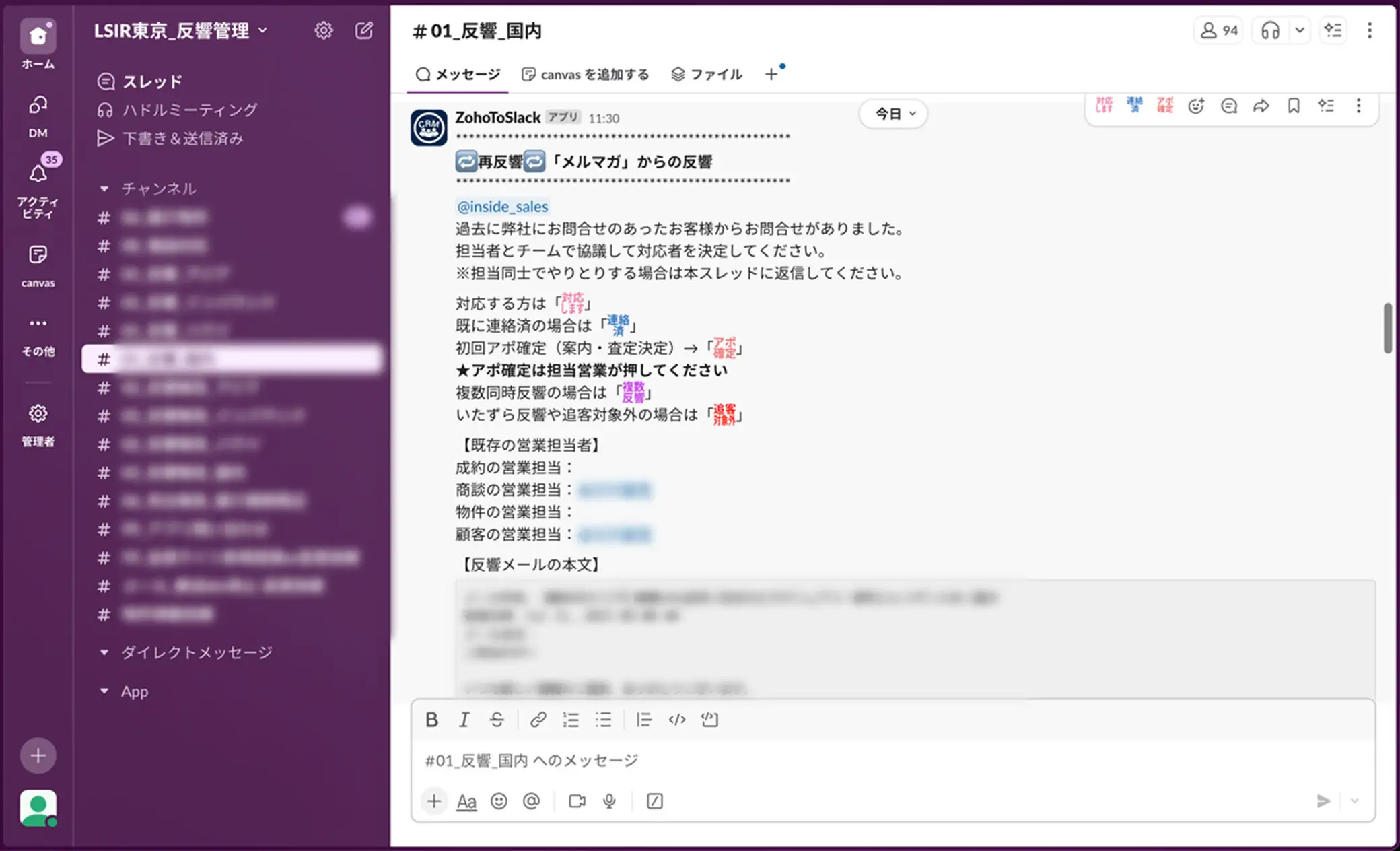Image resolution: width=1400 pixels, height=851 pixels.
Task: Click the Bold formatting icon
Action: coord(432,720)
